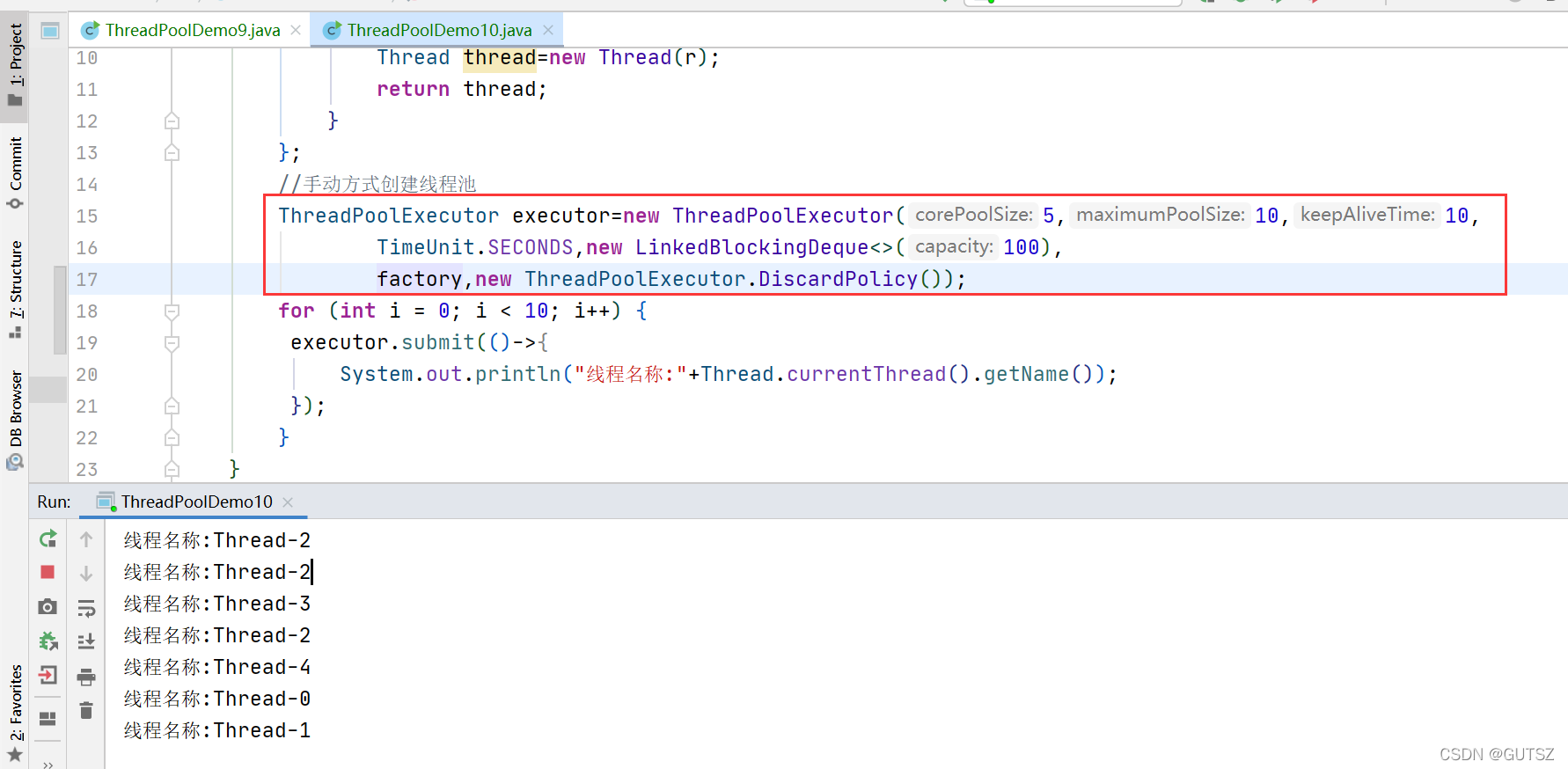
Task: Restore layout icon in Run panel
Action: pos(48,718)
